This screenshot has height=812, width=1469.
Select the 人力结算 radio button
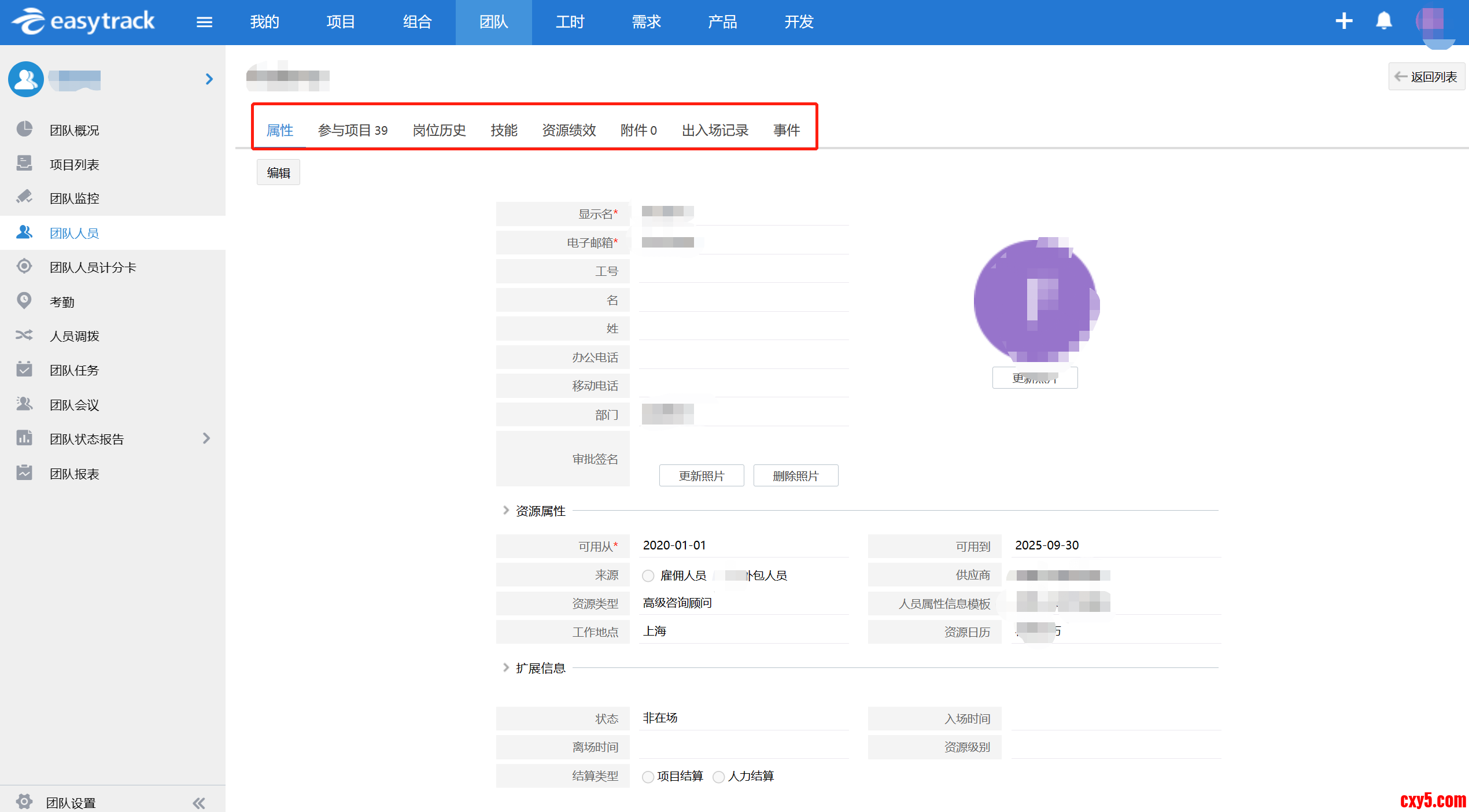tap(718, 777)
